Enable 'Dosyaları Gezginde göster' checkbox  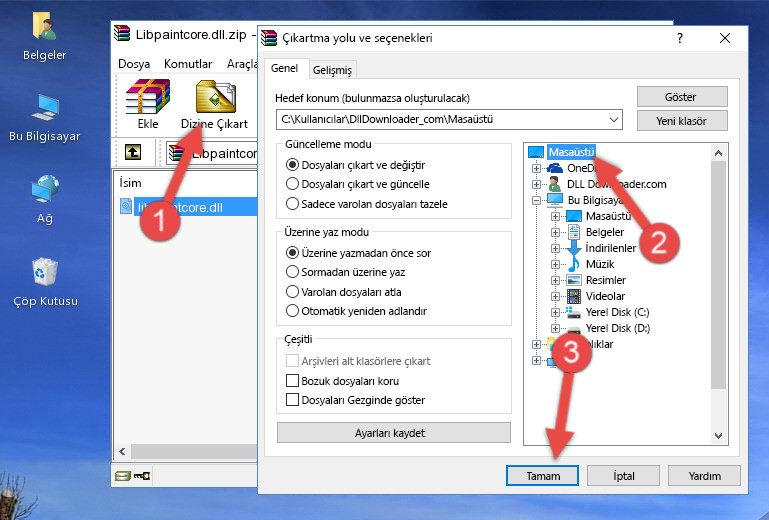tap(292, 400)
